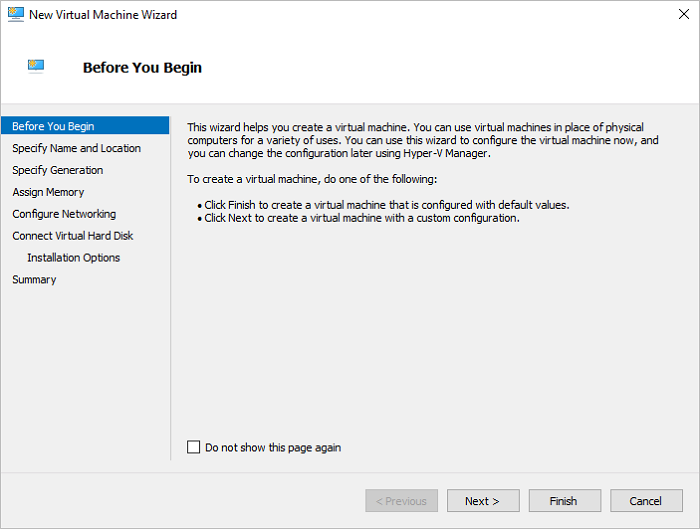Click Finish to create the virtual machine
The image size is (700, 529).
563,501
